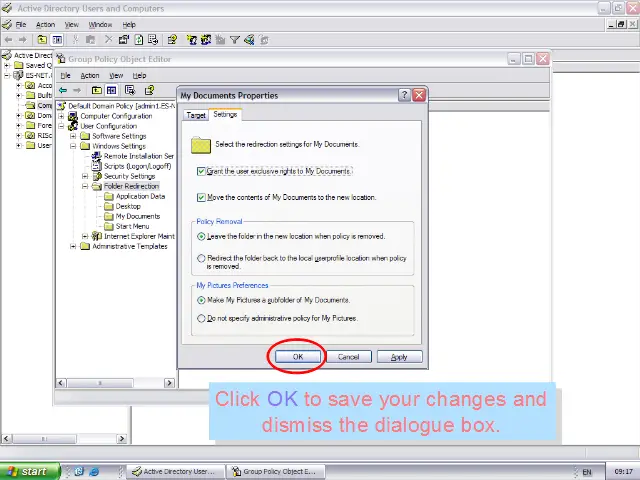The height and width of the screenshot is (480, 640).
Task: Open Action menu in Group Policy Object Editor
Action: [90, 76]
